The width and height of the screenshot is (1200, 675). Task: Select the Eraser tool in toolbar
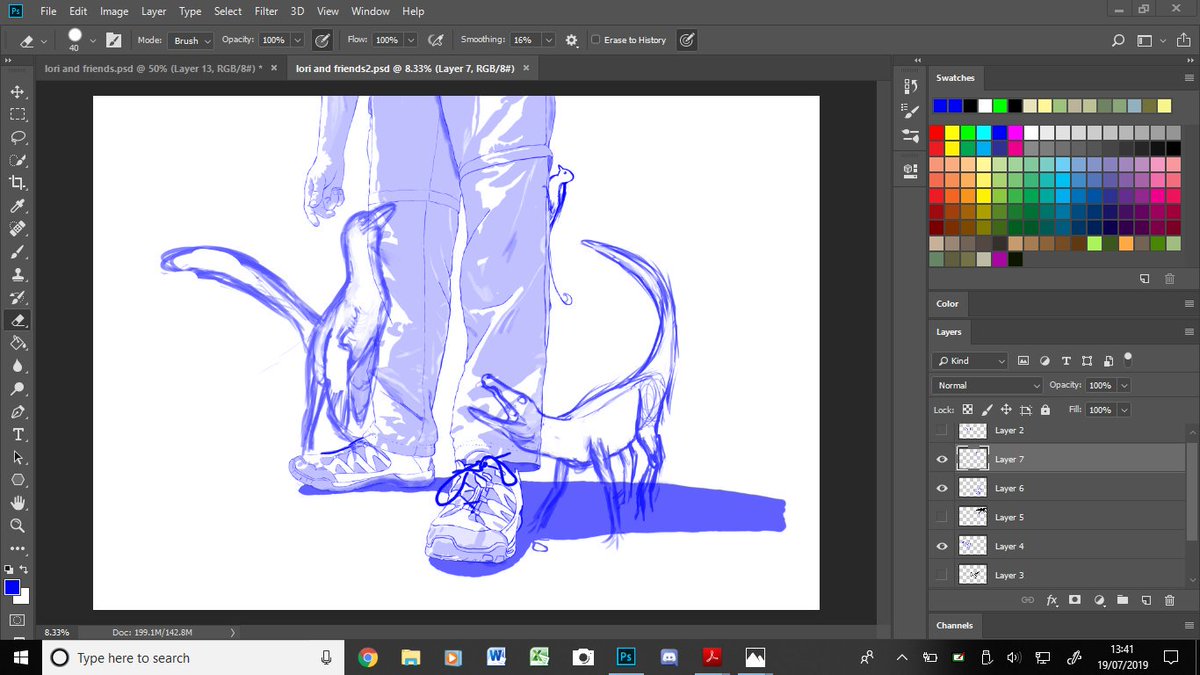tap(18, 321)
